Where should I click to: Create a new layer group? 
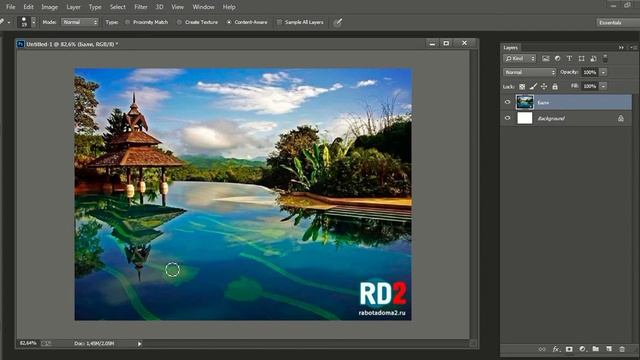(596, 349)
